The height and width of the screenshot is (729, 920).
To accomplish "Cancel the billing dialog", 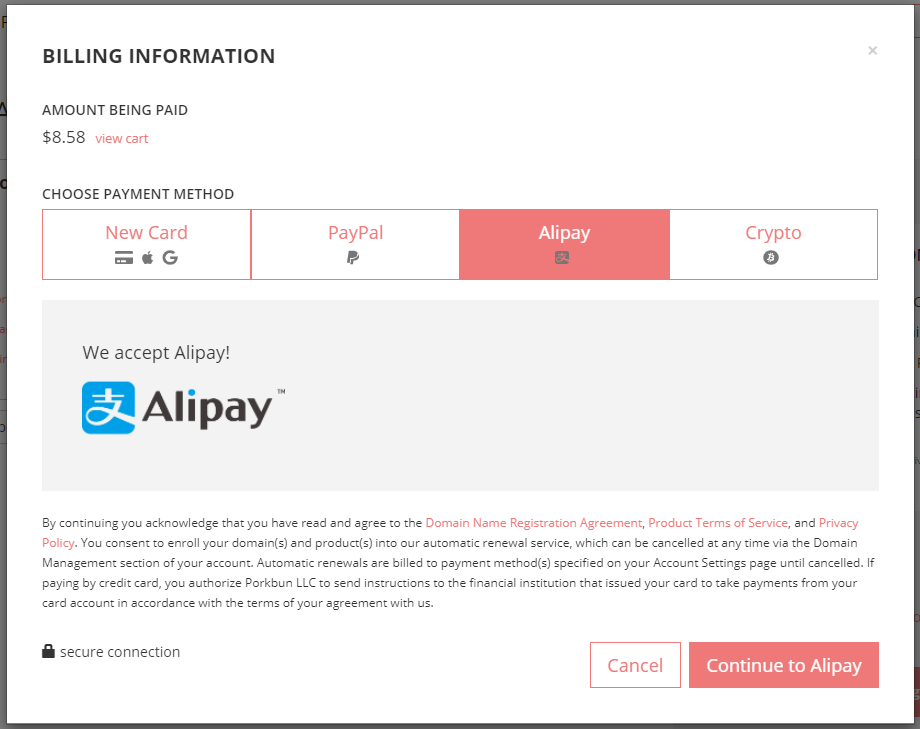I will [x=635, y=665].
